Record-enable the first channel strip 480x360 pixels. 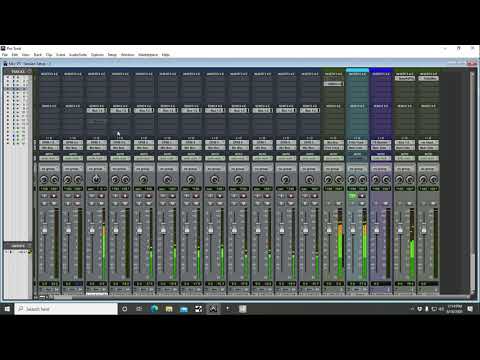coord(53,196)
